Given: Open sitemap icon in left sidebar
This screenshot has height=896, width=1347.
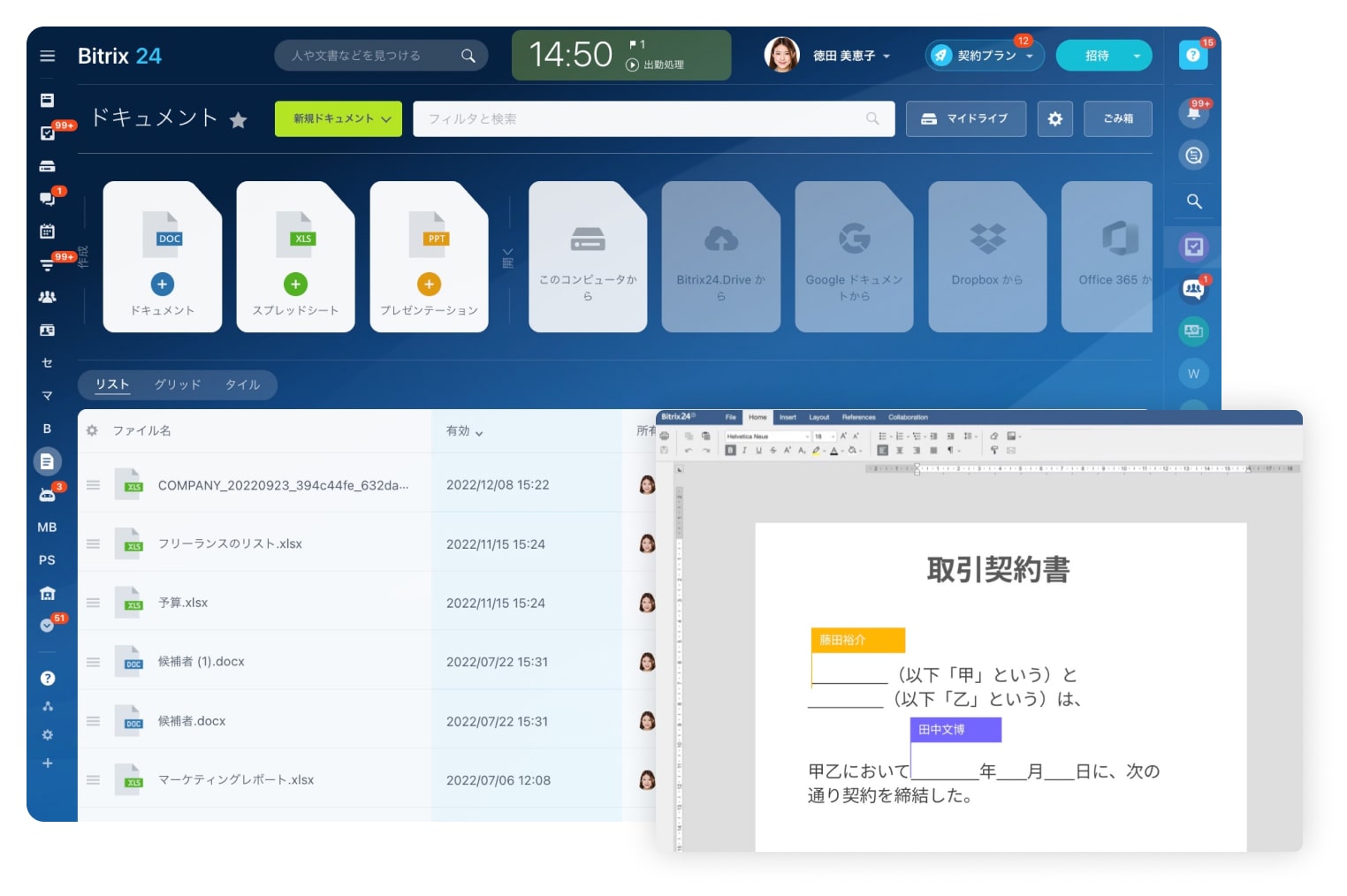Looking at the screenshot, I should [x=48, y=706].
